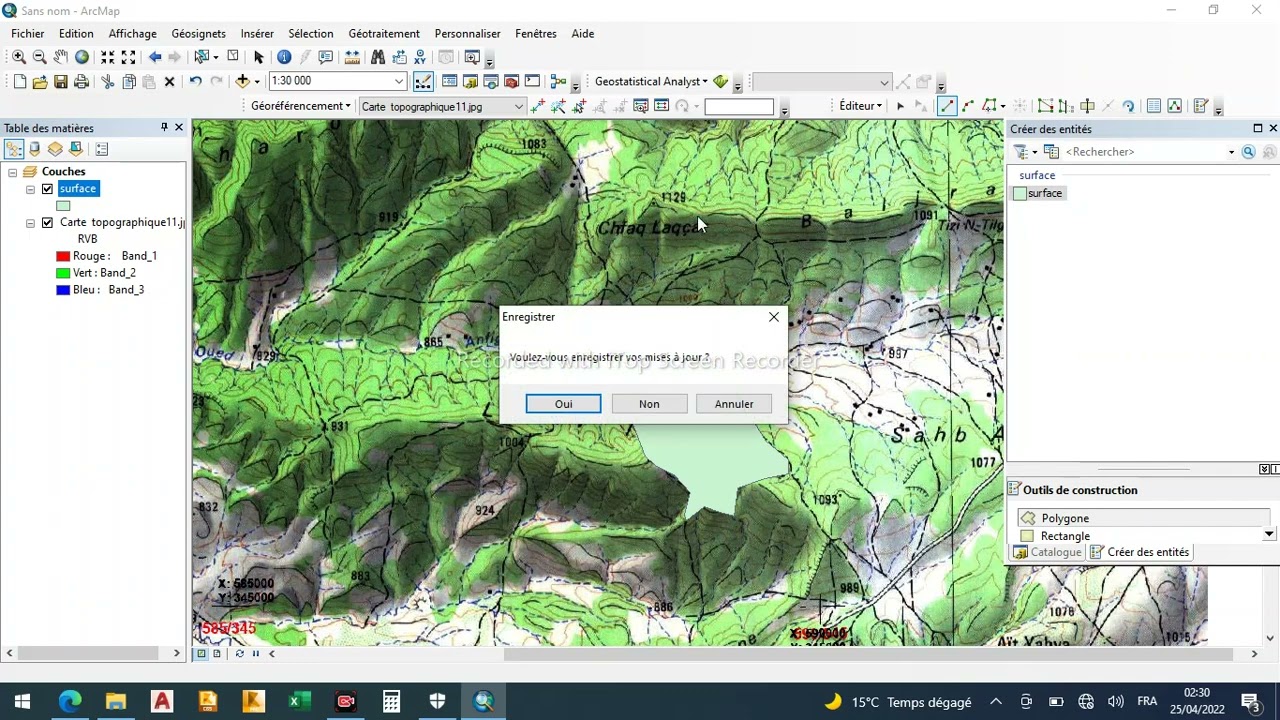Image resolution: width=1280 pixels, height=720 pixels.
Task: Open the Geostatistical Wizard icon
Action: coord(720,81)
